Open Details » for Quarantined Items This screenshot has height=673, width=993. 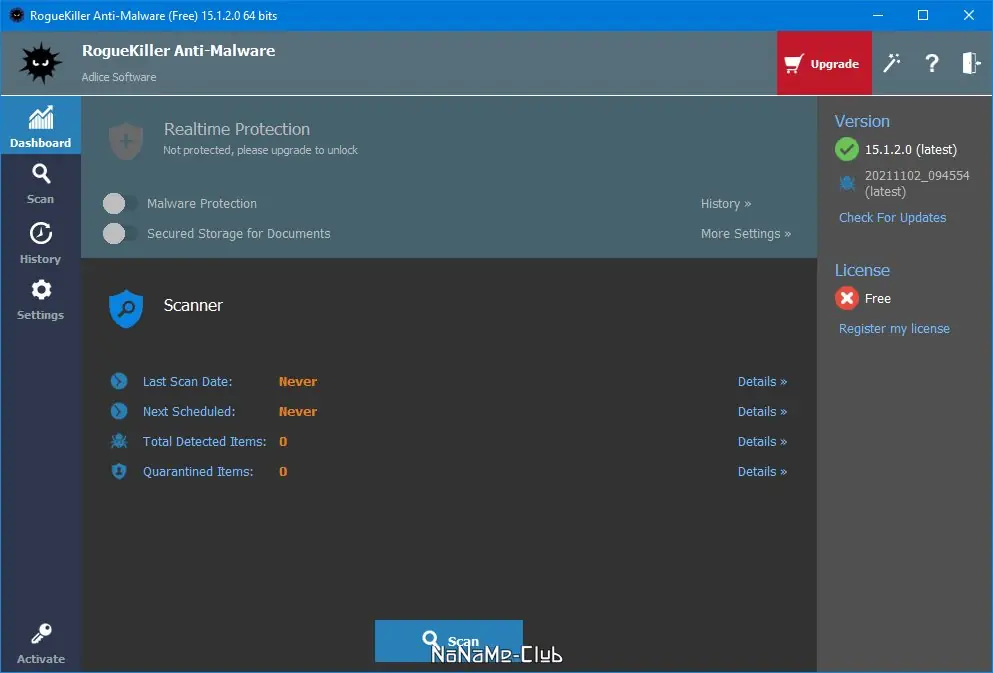[x=762, y=471]
